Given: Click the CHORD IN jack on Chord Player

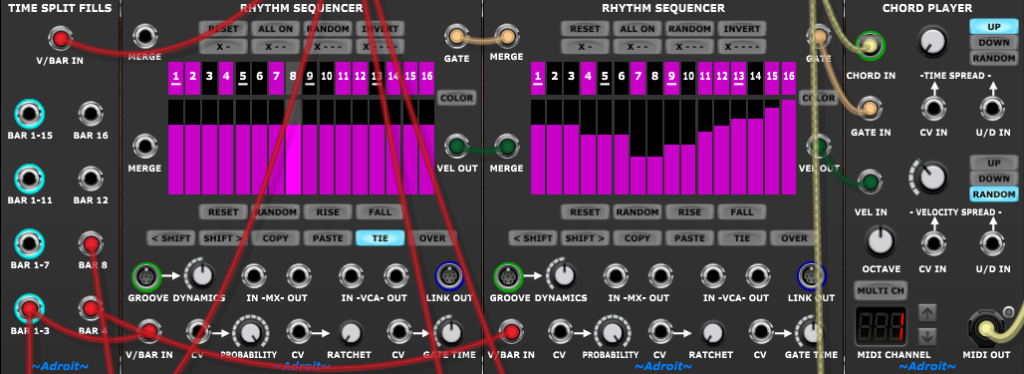Looking at the screenshot, I should click(x=871, y=46).
